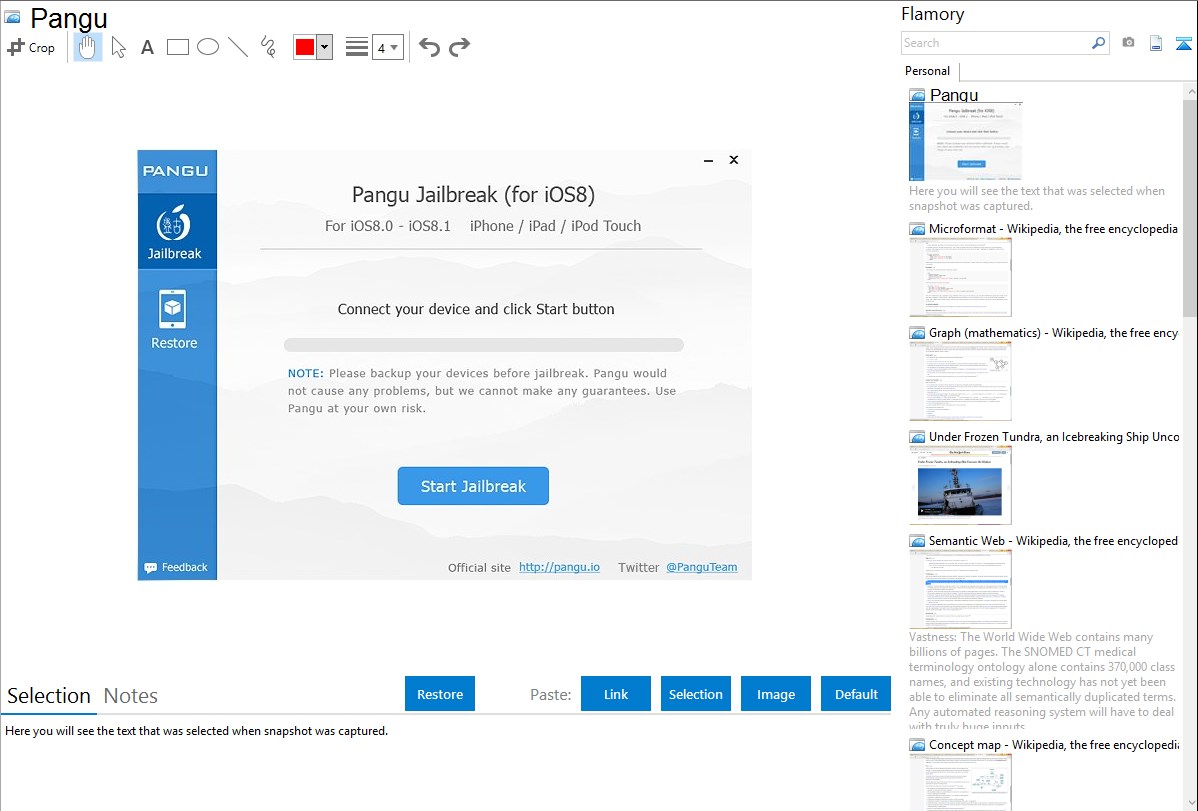
Task: Click the camera snapshot icon
Action: coord(1128,43)
